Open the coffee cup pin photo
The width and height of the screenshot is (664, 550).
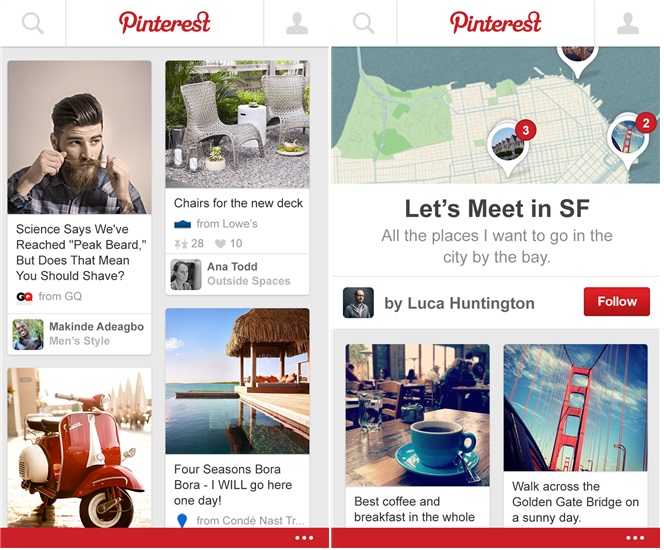click(418, 415)
